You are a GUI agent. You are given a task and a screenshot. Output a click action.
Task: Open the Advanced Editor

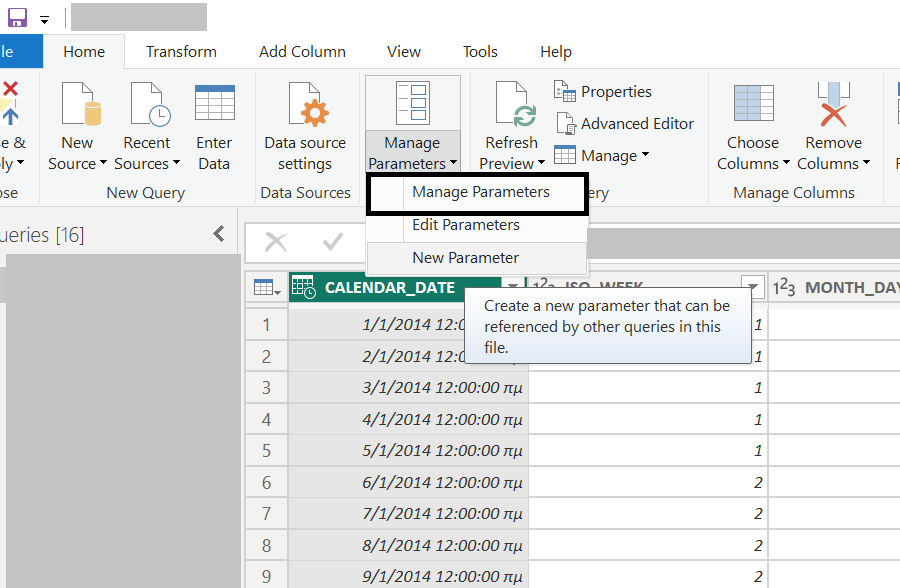(x=624, y=123)
